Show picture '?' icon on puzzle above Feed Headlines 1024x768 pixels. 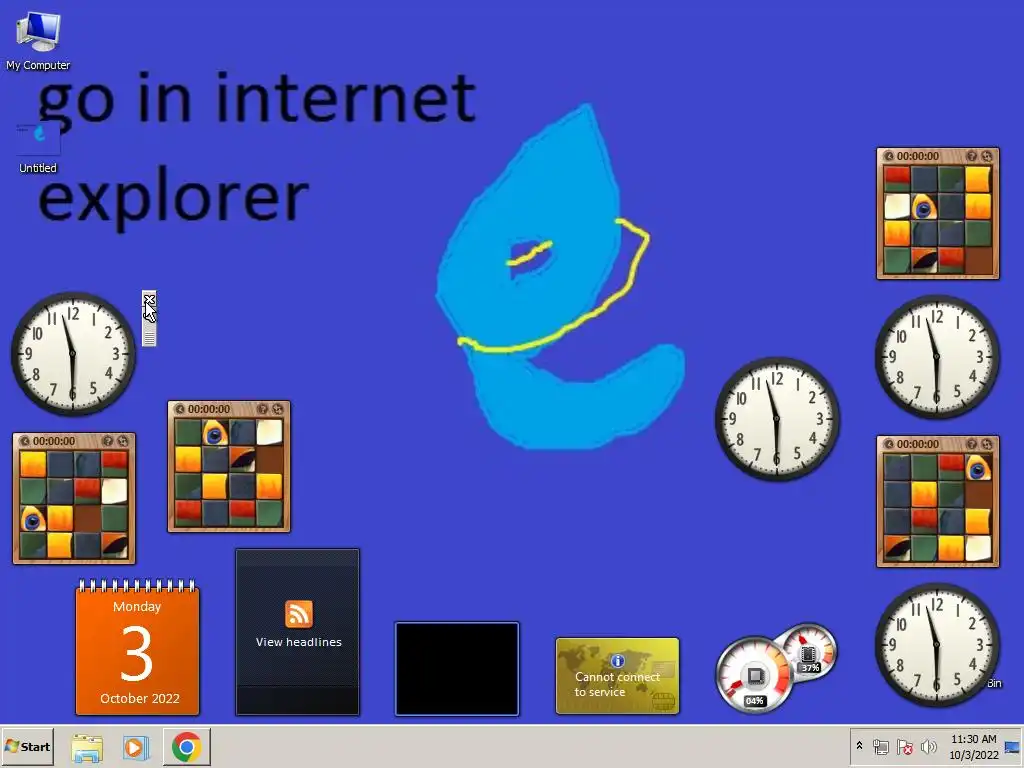point(263,409)
